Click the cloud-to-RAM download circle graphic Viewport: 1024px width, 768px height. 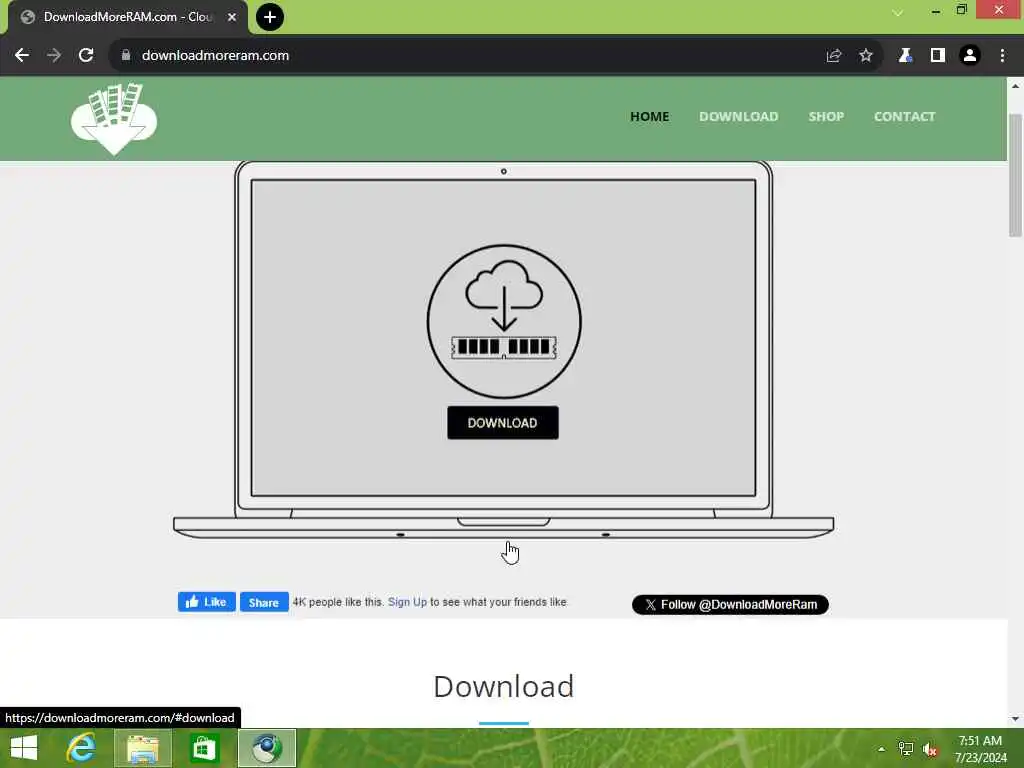504,321
